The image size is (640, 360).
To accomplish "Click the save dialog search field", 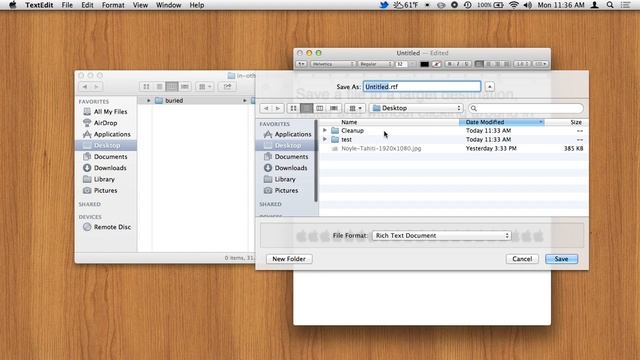I will [526, 108].
